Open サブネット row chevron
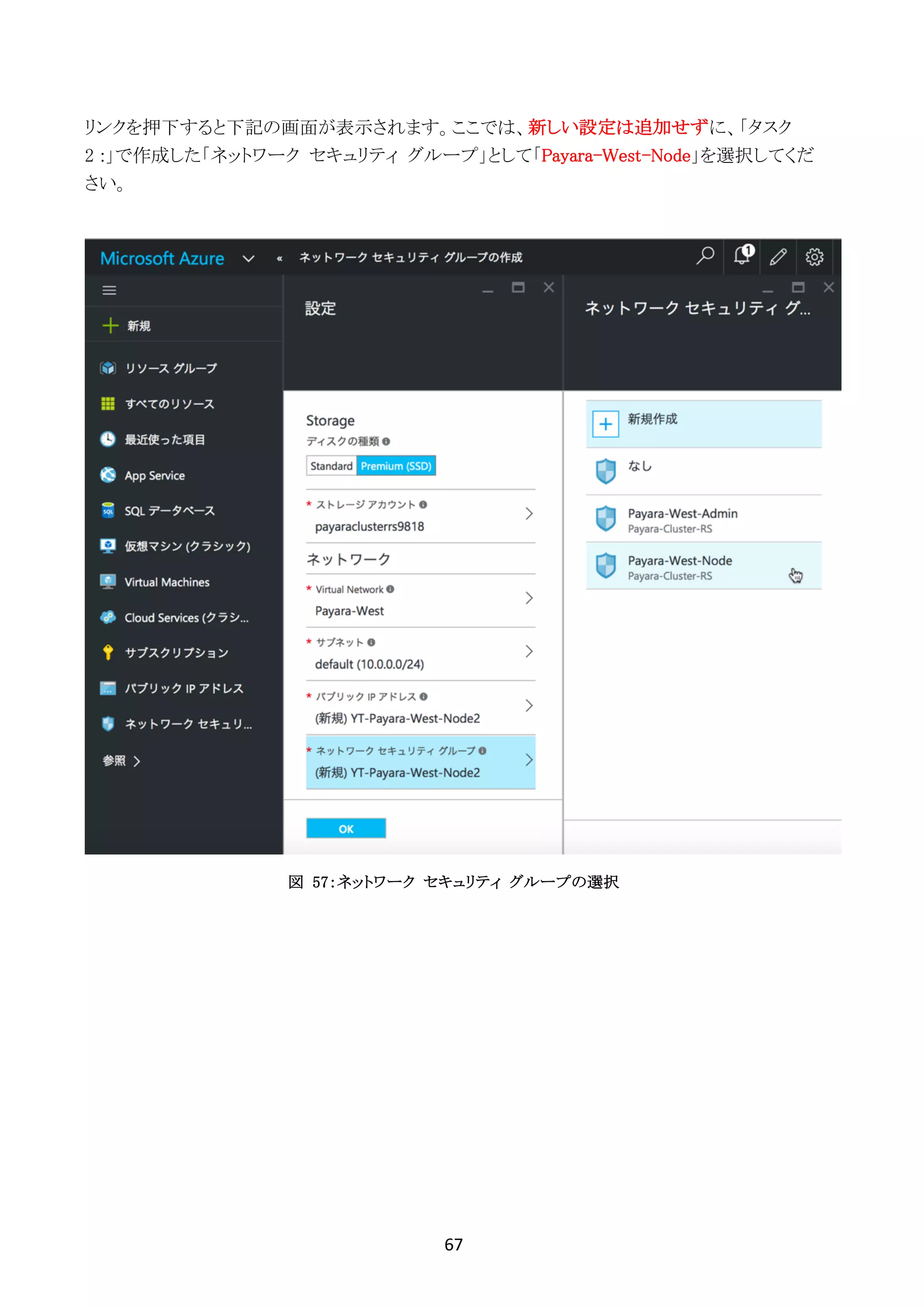 pos(530,652)
